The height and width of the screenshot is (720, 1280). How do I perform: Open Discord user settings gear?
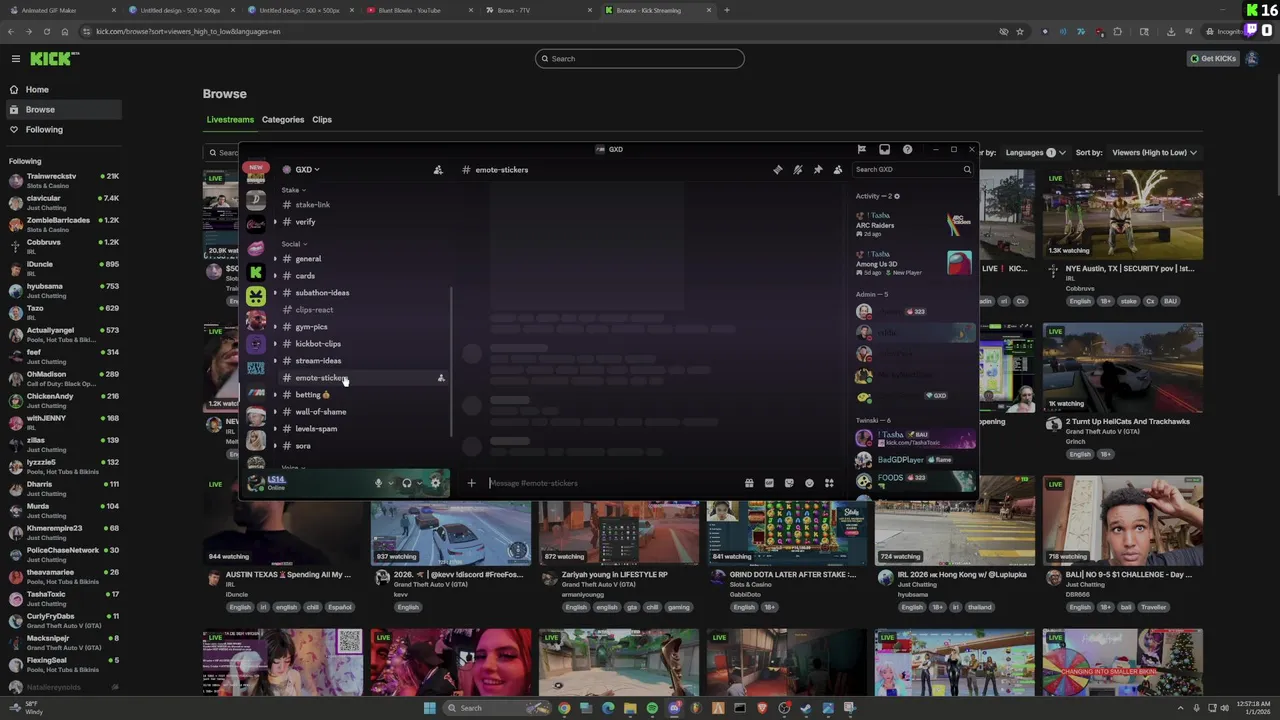coord(435,483)
